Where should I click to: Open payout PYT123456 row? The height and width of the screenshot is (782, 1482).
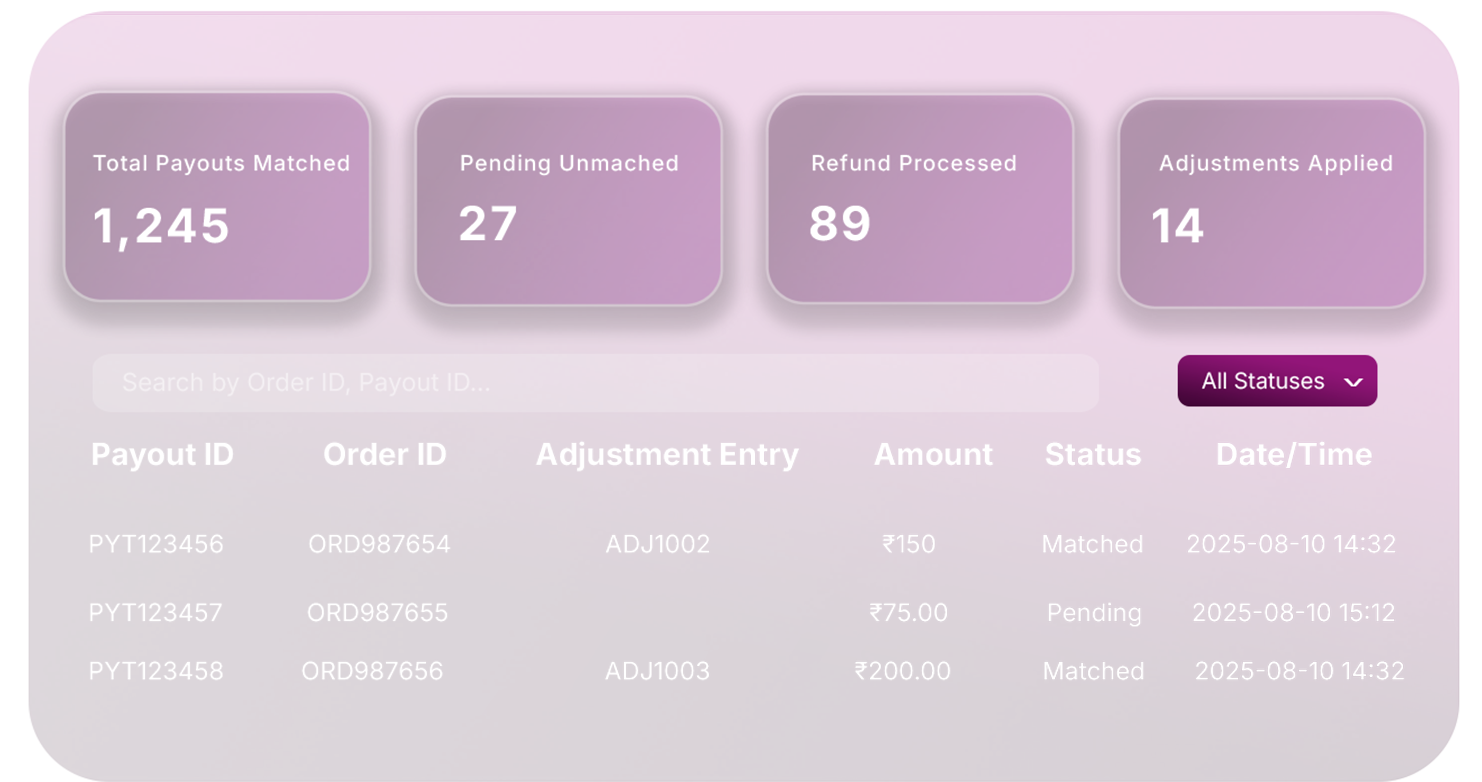[156, 544]
